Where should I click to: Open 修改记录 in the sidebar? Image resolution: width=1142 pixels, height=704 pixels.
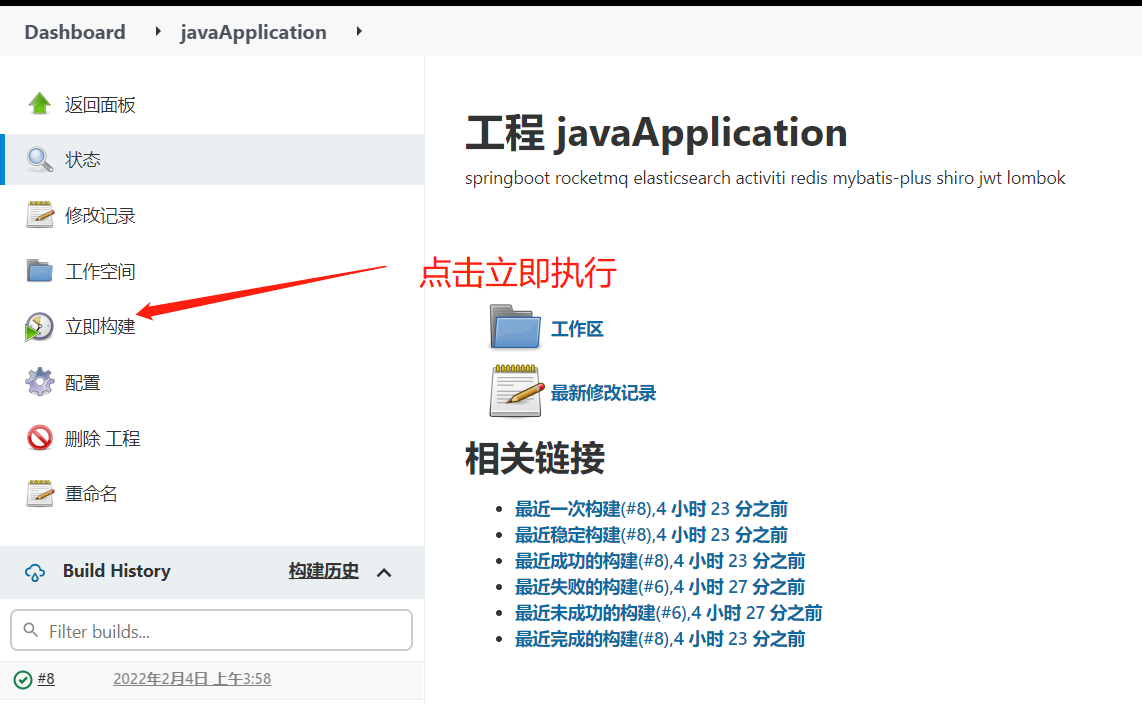point(100,215)
